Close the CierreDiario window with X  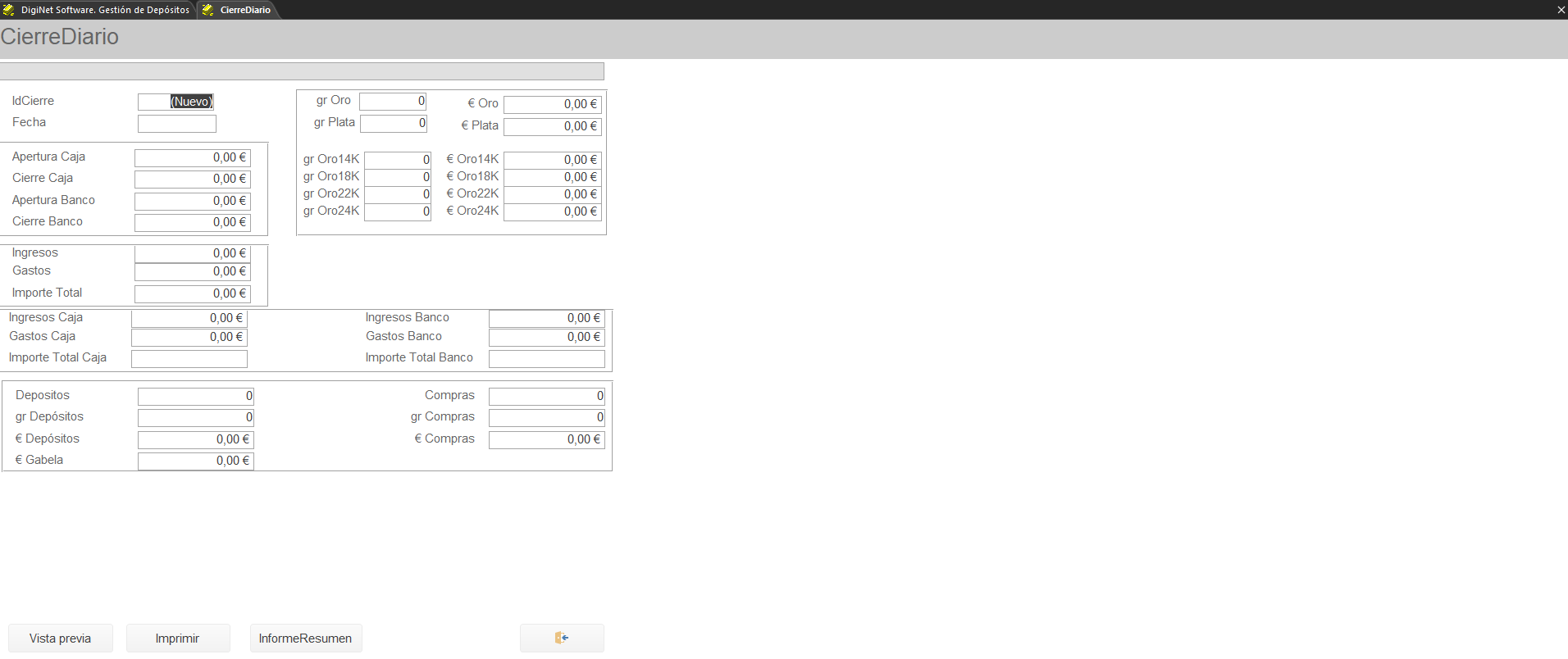point(1561,10)
